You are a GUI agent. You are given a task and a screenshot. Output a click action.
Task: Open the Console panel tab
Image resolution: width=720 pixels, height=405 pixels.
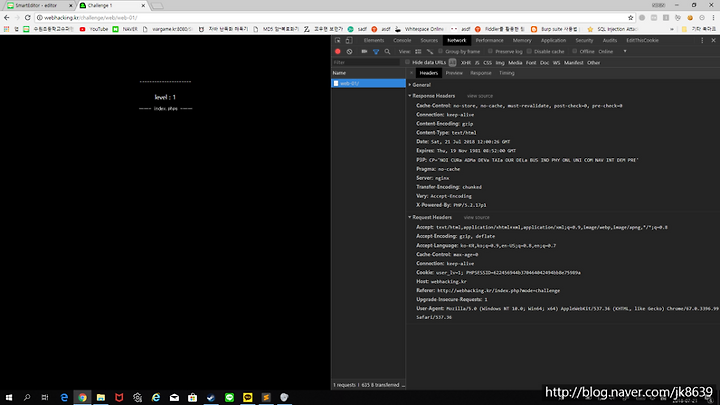point(402,40)
